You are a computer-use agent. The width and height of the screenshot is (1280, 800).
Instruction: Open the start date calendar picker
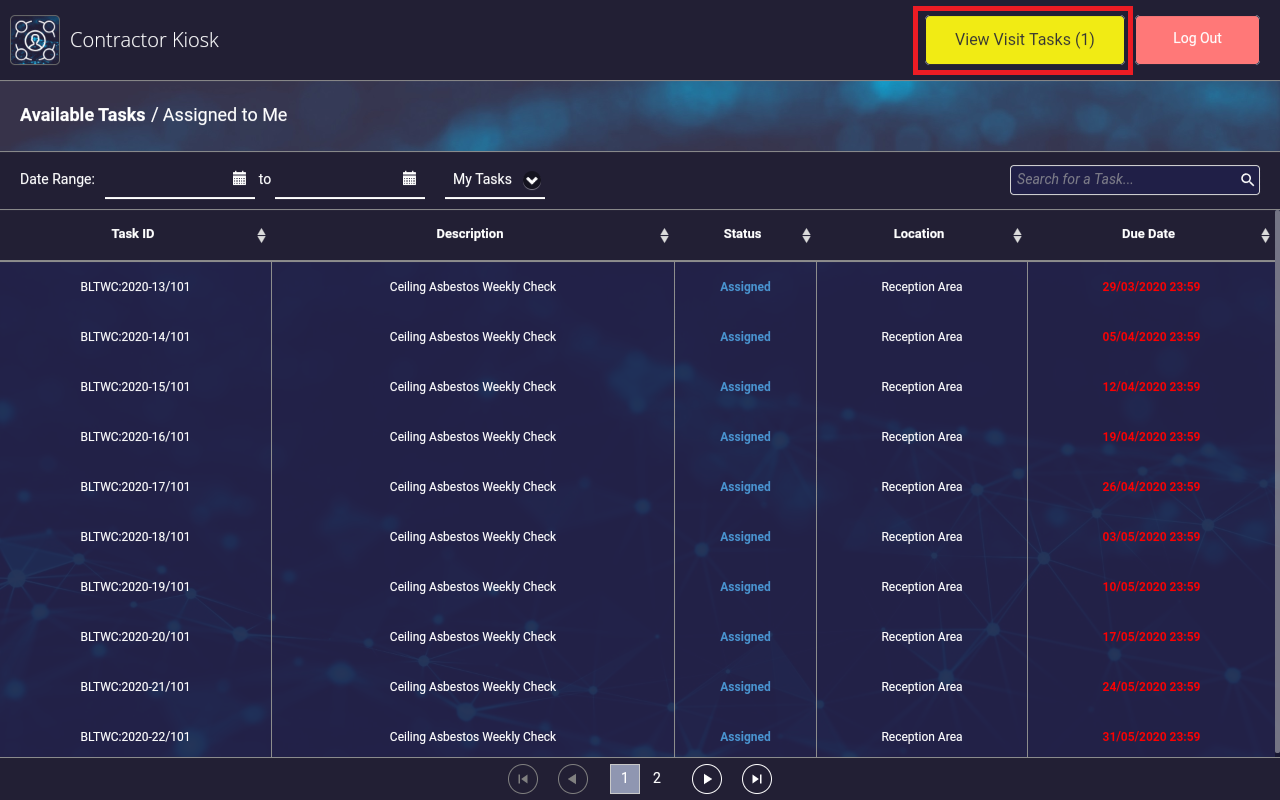click(239, 178)
